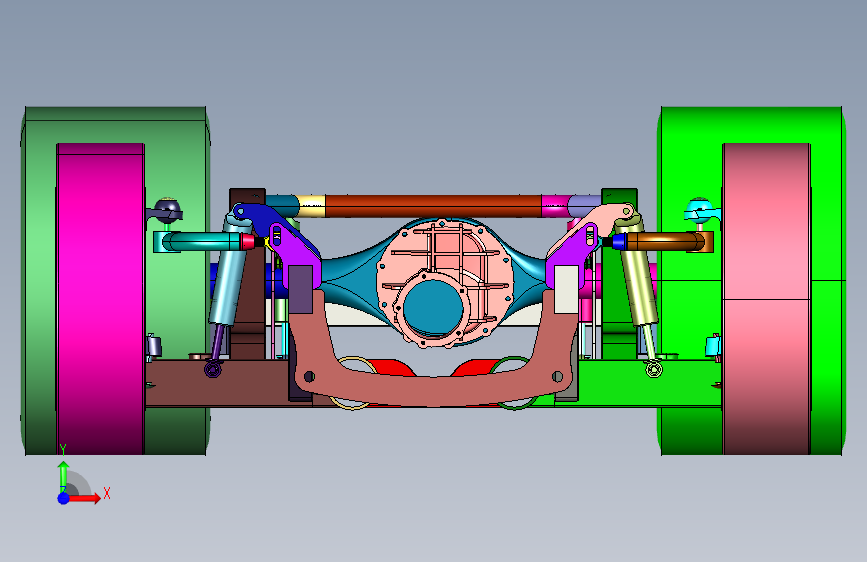Select the red cap on left link

click(248, 242)
